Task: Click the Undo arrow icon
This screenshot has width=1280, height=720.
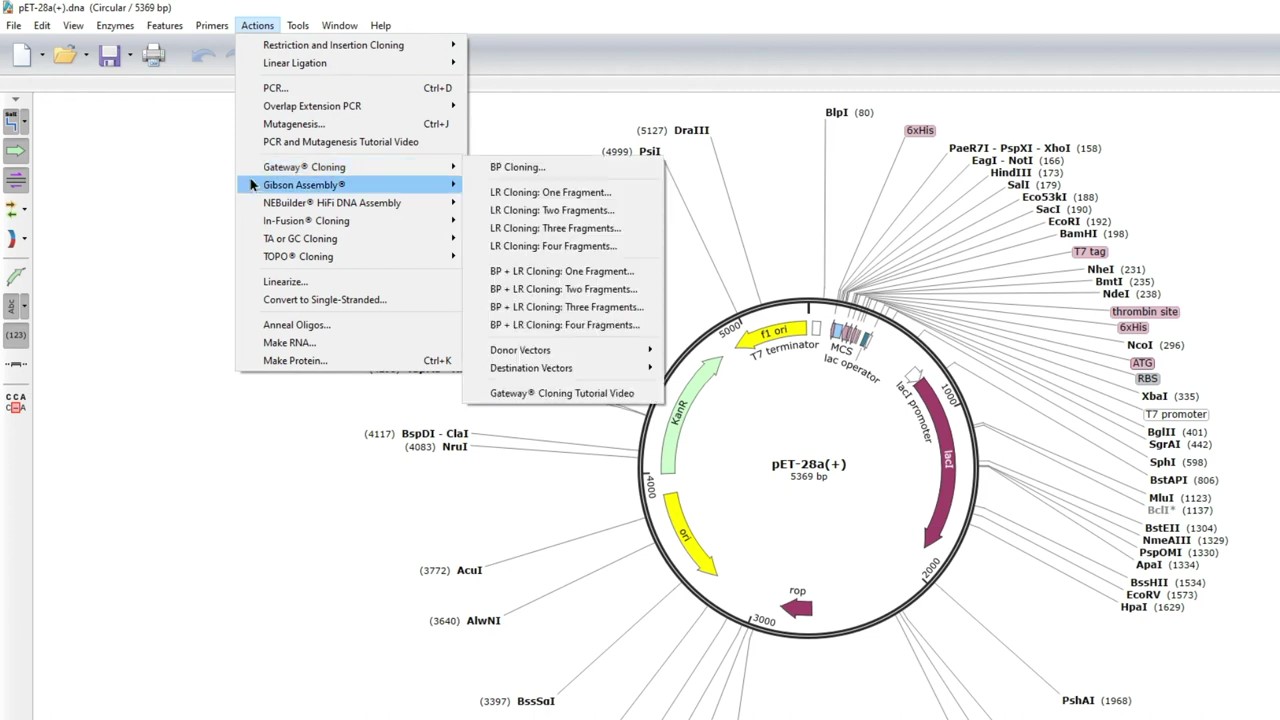Action: point(203,56)
